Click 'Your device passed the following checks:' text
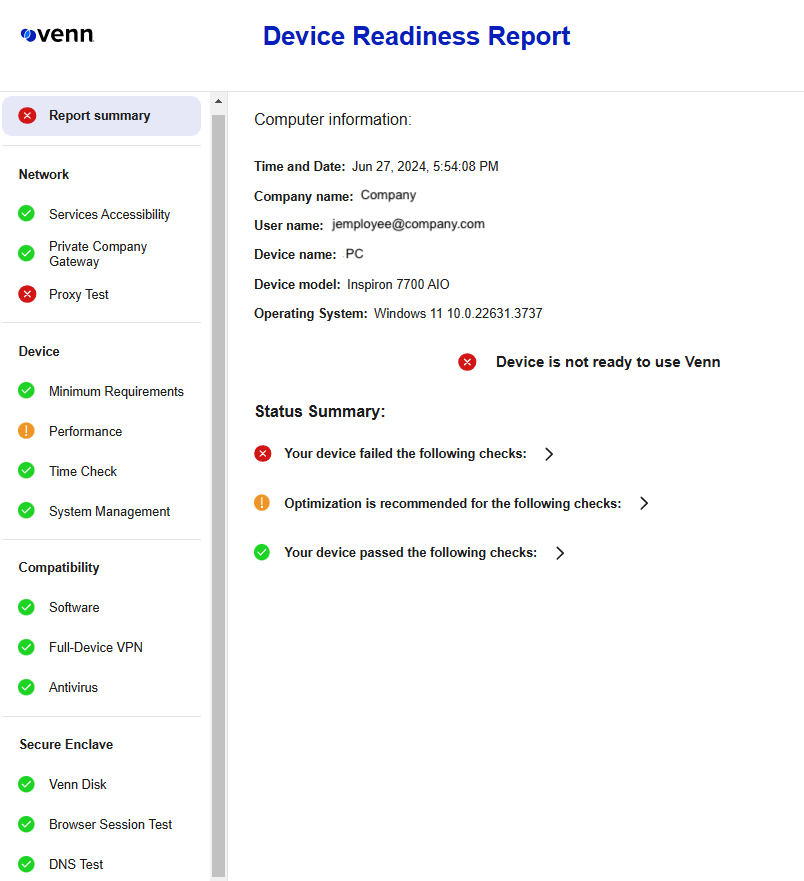Image resolution: width=804 pixels, height=881 pixels. [411, 552]
